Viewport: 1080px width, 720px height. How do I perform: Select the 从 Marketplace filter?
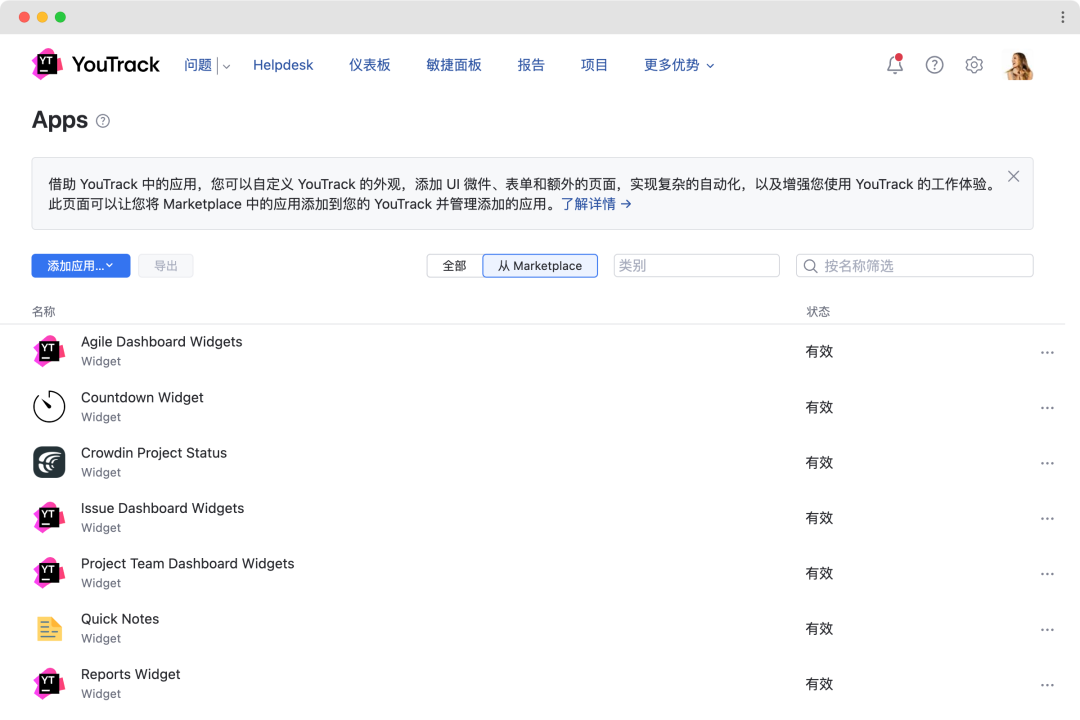click(540, 266)
